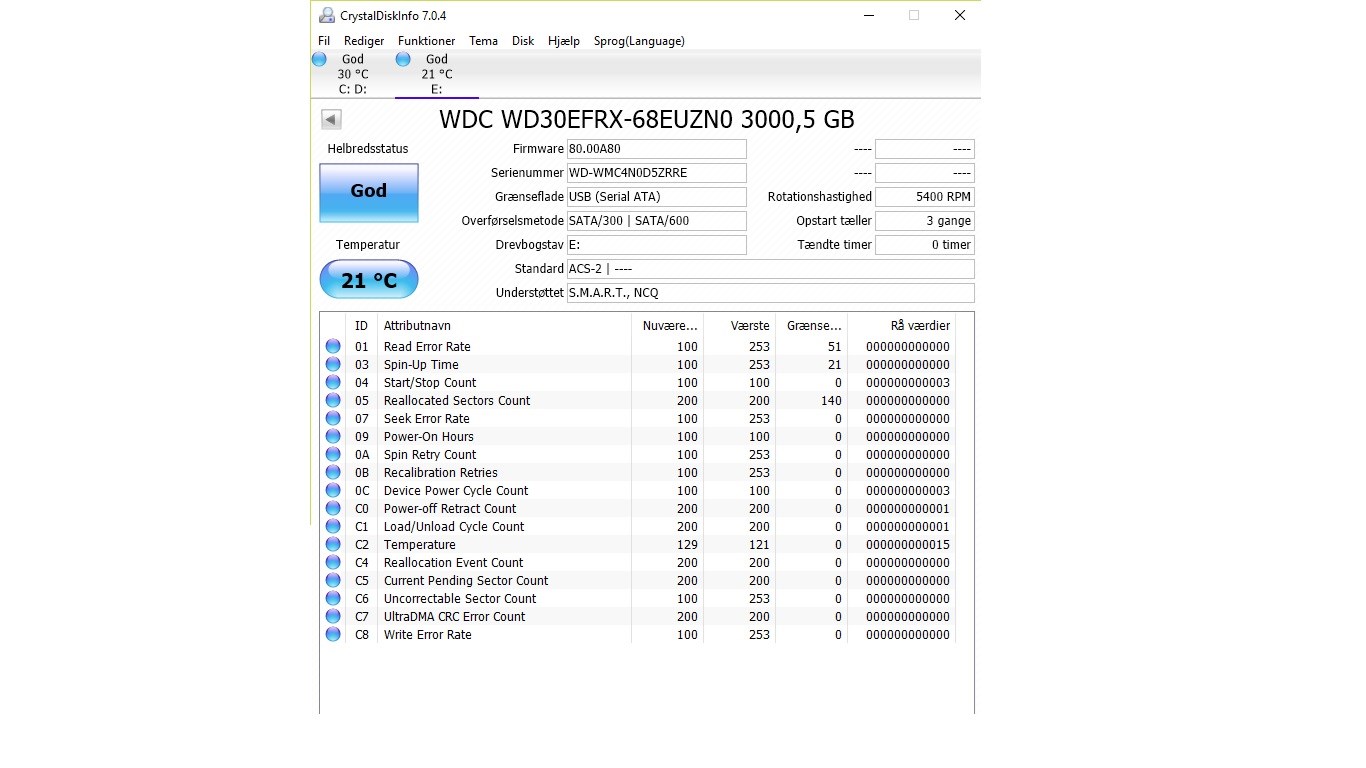1366x768 pixels.
Task: Open the Fil menu
Action: 324,41
